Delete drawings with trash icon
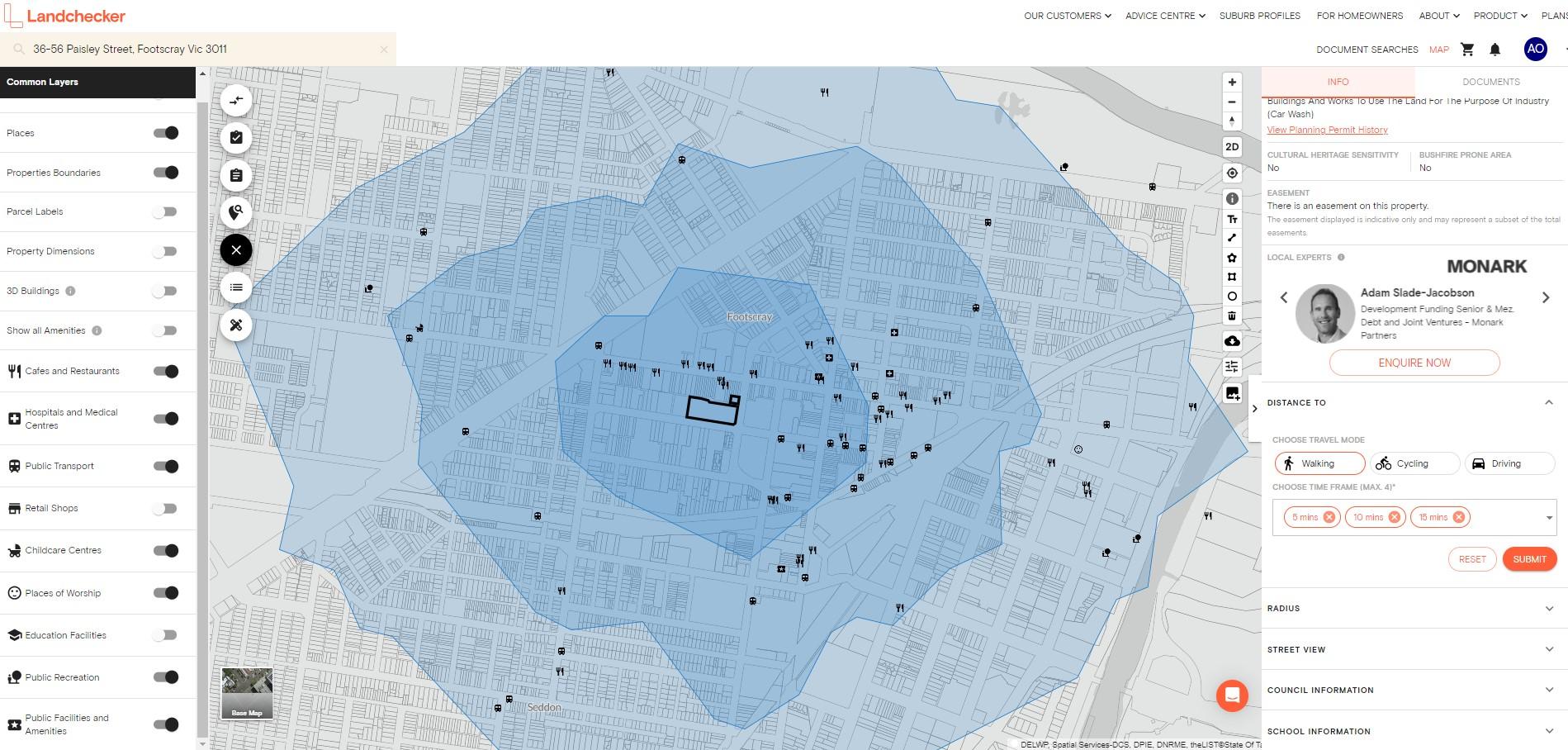Screen dimensions: 1568x750 1232,316
